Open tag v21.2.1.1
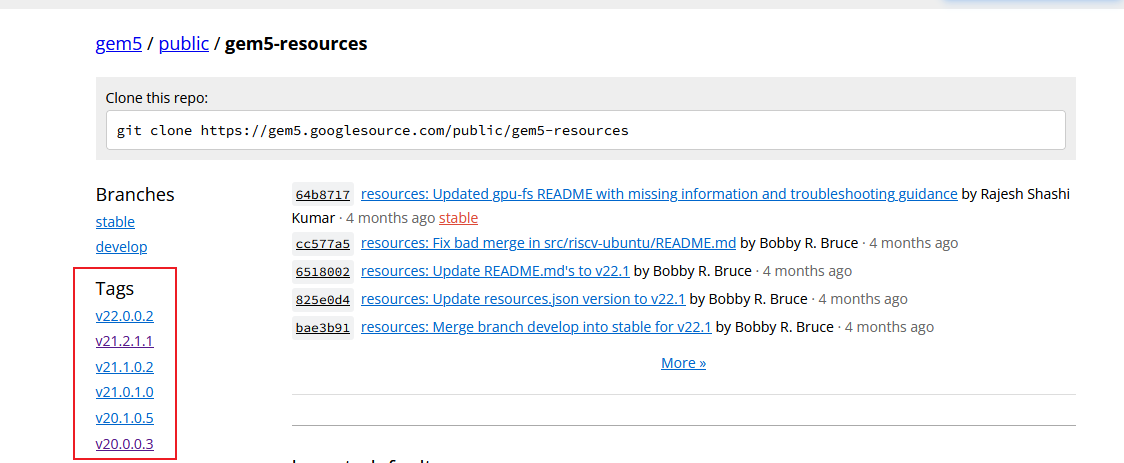The height and width of the screenshot is (463, 1124). tap(124, 341)
